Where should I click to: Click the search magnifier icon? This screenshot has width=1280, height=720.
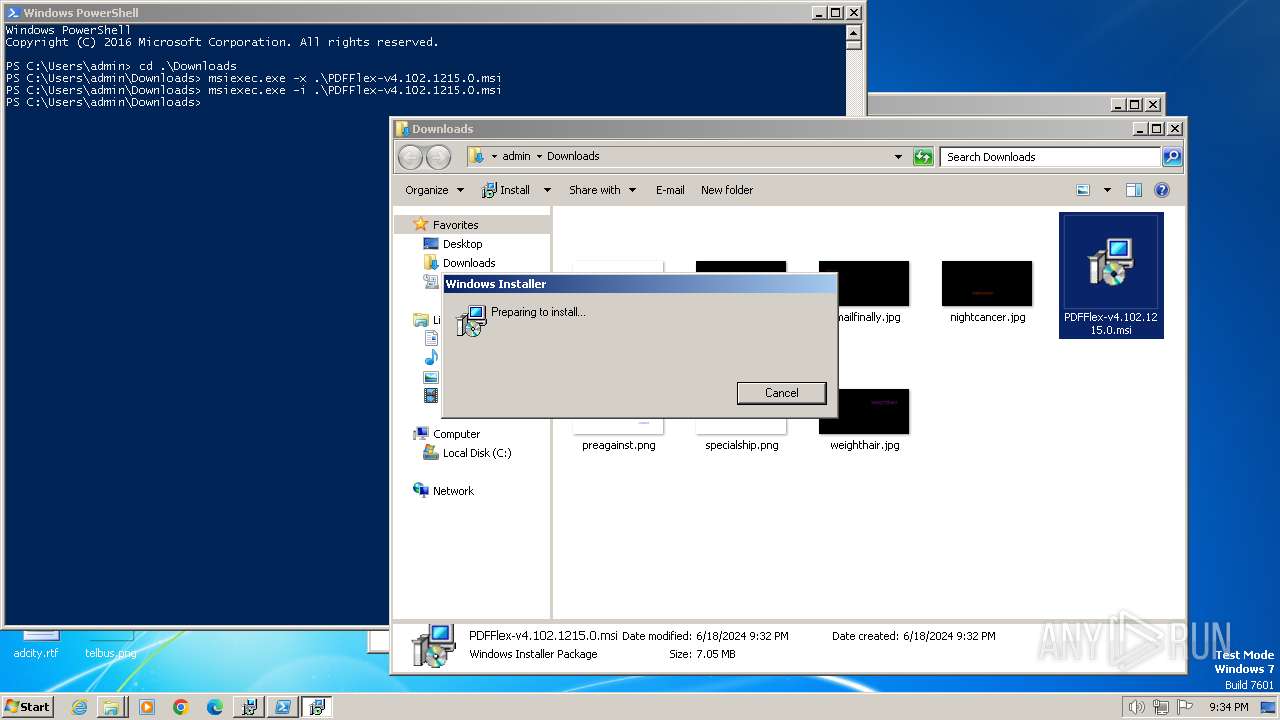coord(1172,157)
